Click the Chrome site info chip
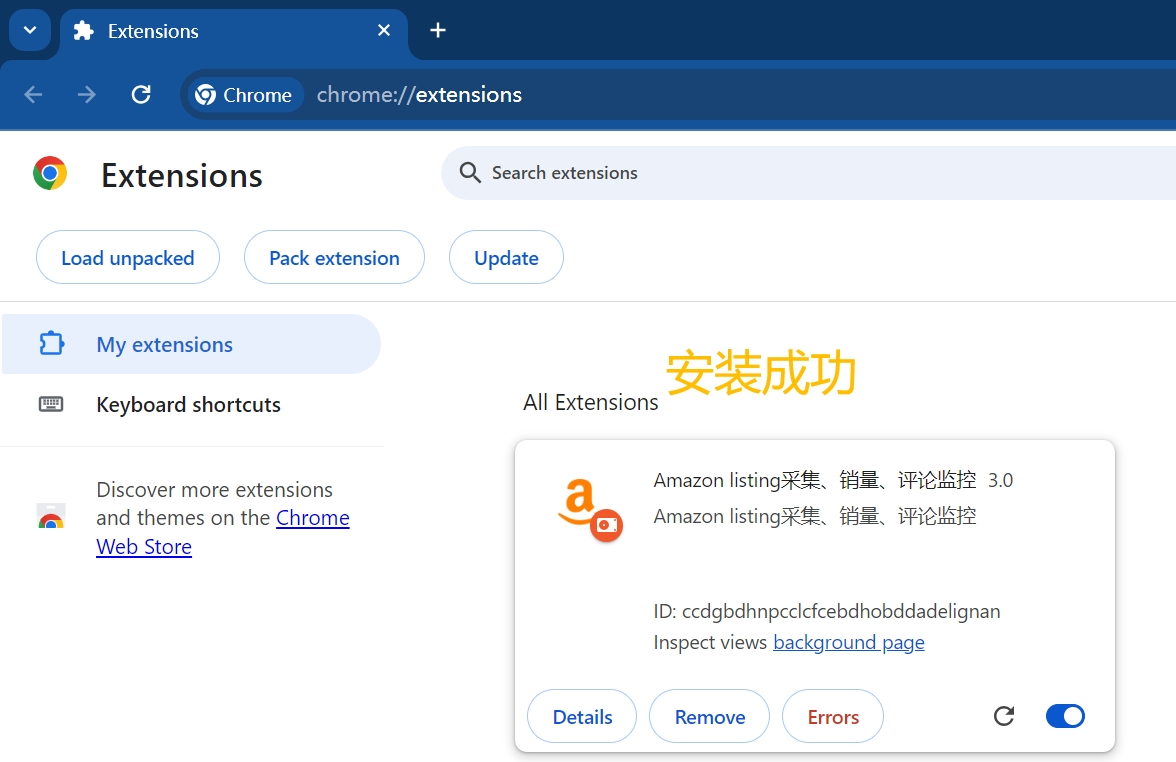This screenshot has height=762, width=1176. pos(244,95)
